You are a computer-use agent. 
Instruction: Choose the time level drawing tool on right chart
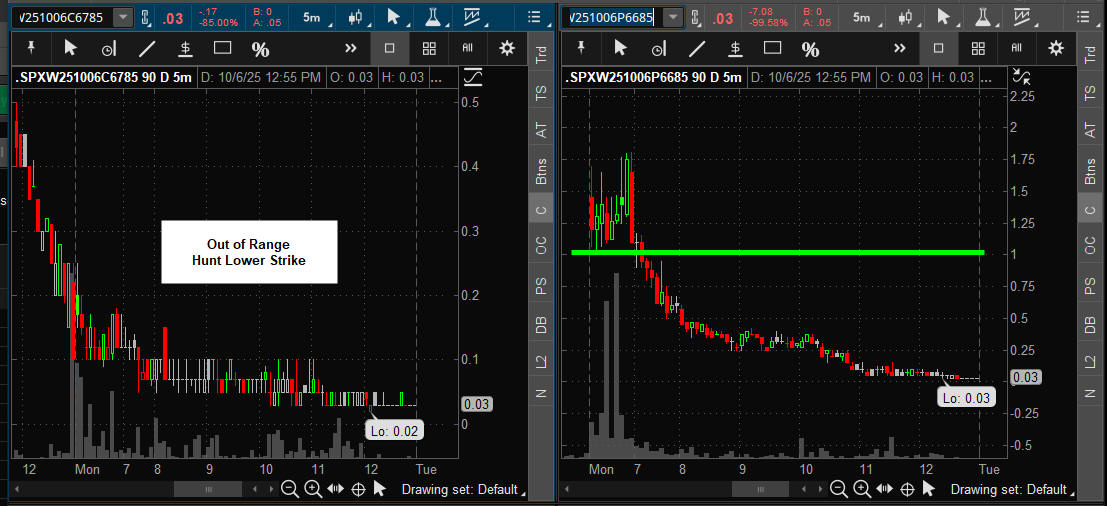click(658, 49)
